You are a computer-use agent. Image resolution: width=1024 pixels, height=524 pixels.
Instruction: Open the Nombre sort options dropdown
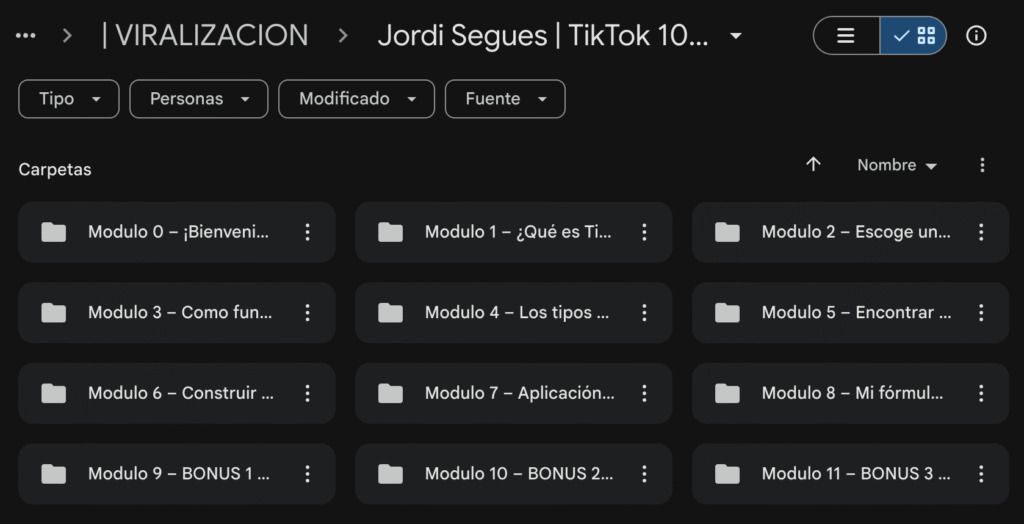click(897, 166)
